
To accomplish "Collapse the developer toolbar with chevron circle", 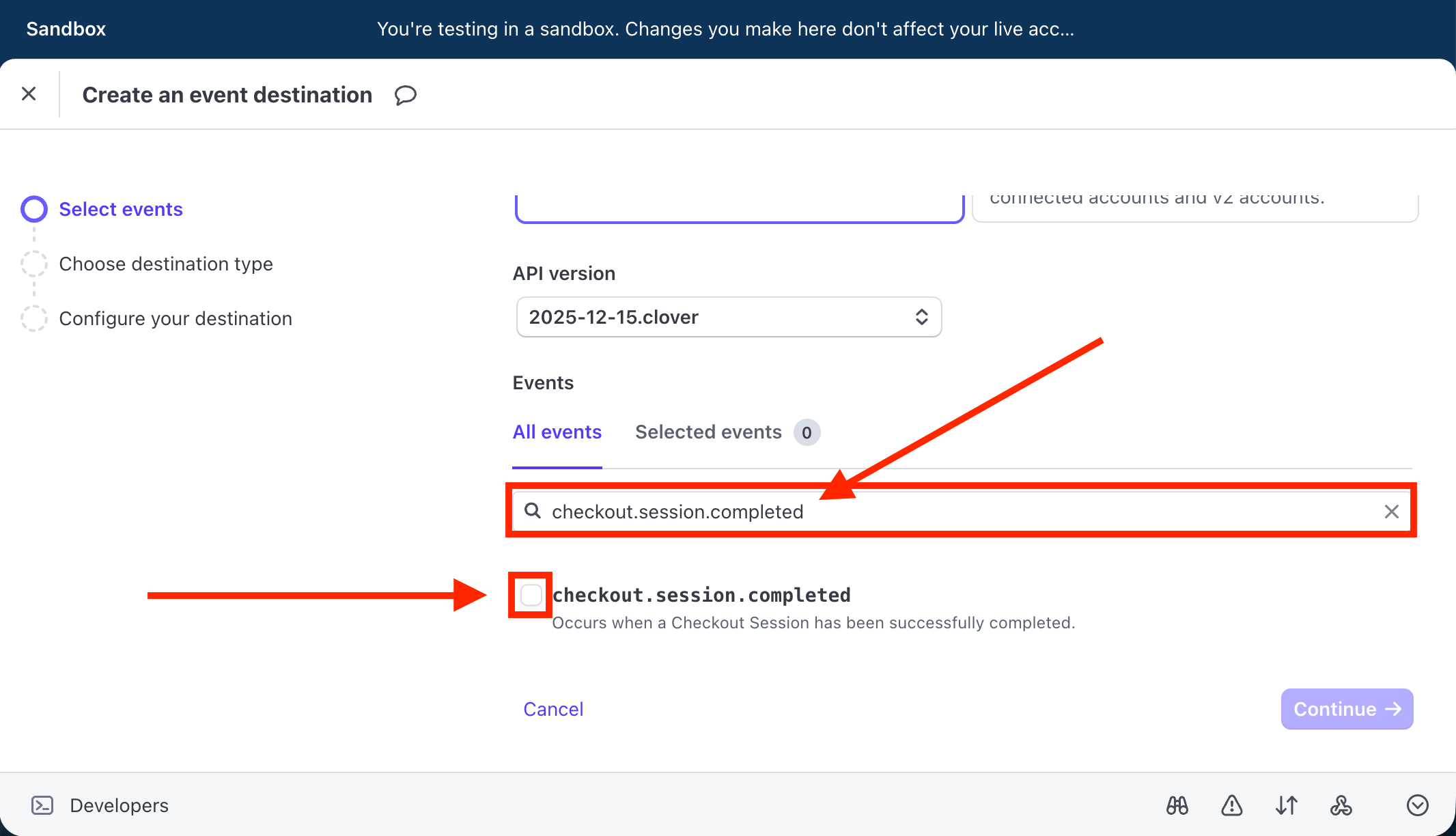I will pyautogui.click(x=1417, y=805).
